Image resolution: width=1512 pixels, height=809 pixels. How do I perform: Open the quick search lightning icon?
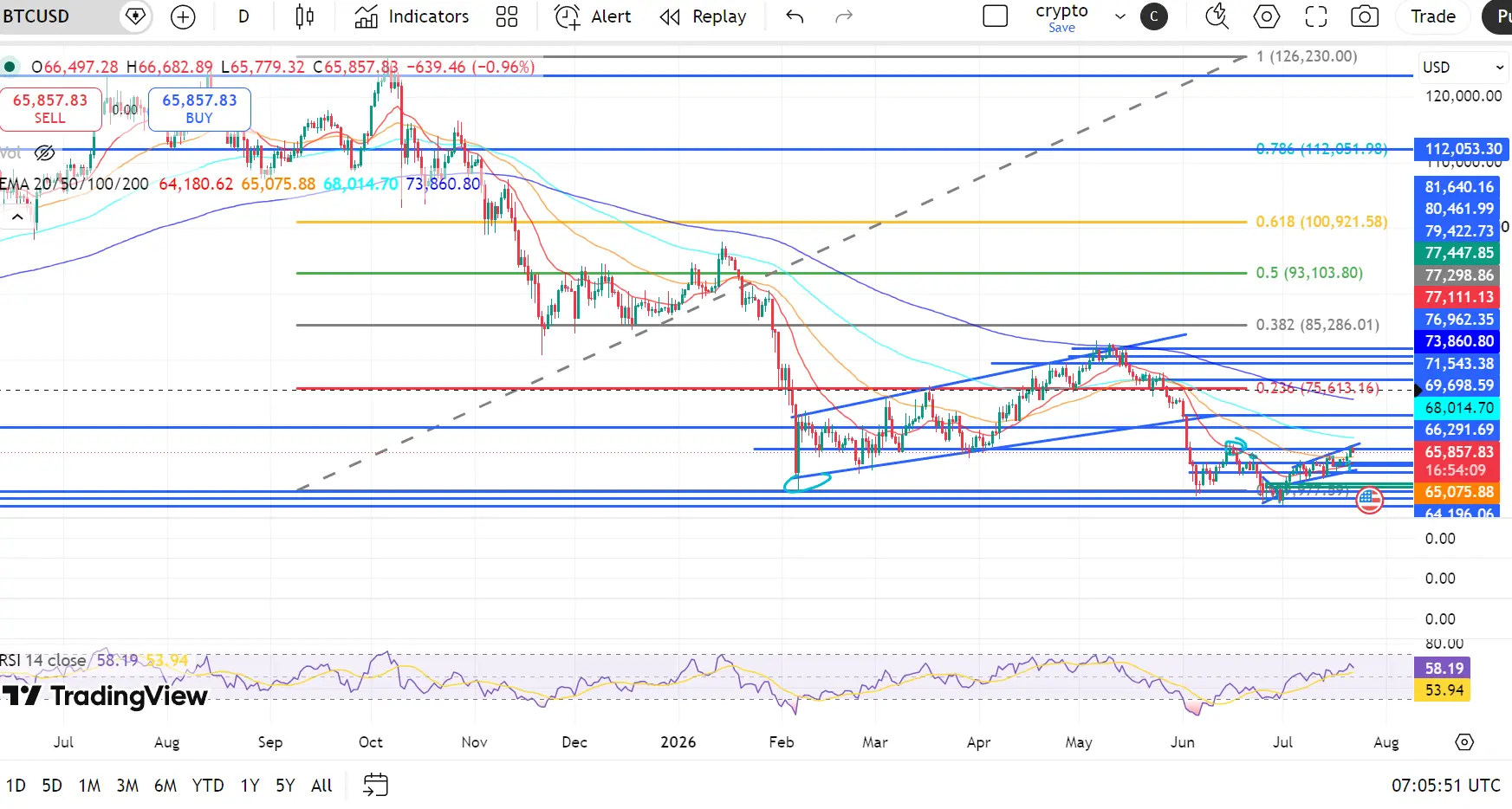(1217, 16)
